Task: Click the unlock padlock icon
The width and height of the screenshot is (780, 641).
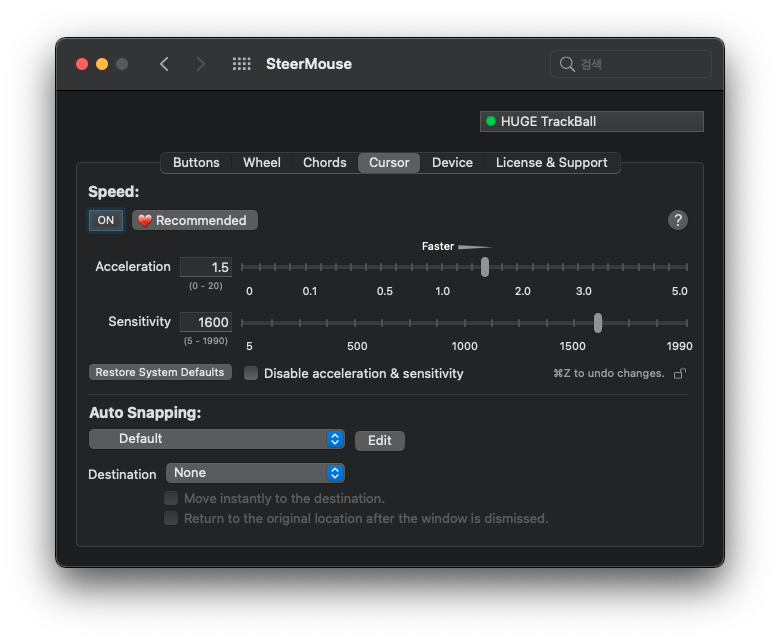Action: [x=680, y=373]
